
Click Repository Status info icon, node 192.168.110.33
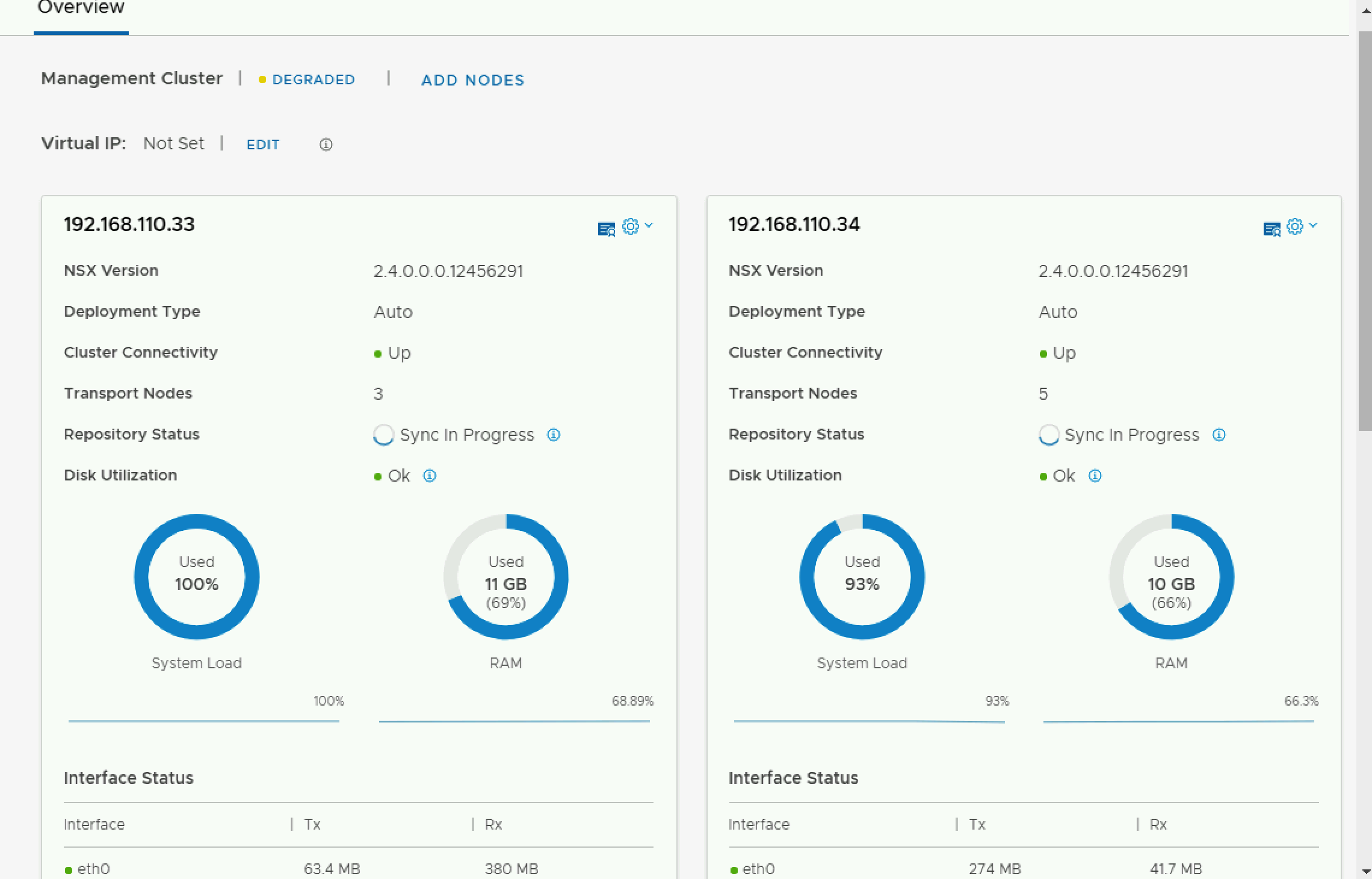(x=554, y=435)
